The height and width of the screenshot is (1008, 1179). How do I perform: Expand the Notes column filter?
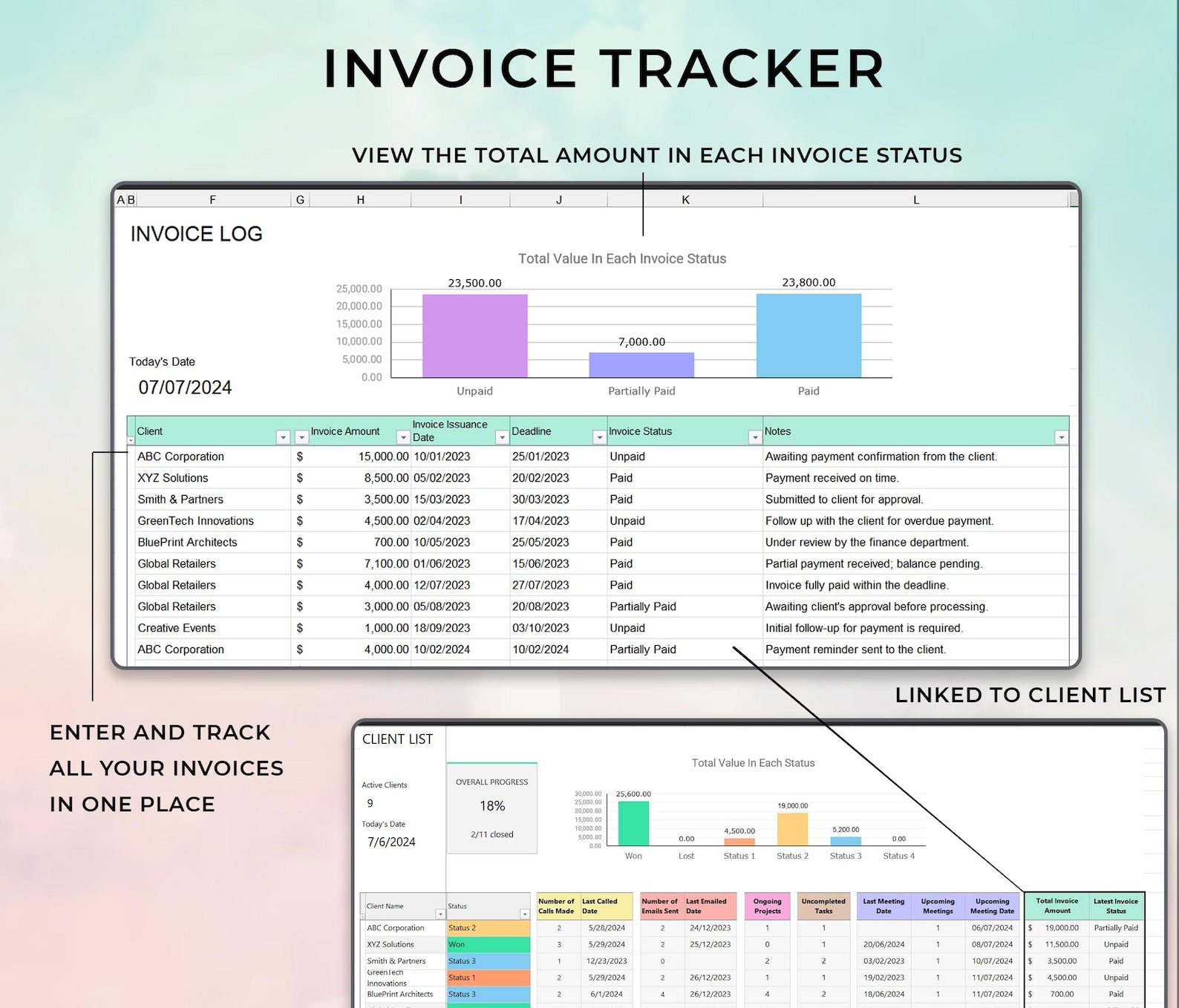tap(1061, 438)
